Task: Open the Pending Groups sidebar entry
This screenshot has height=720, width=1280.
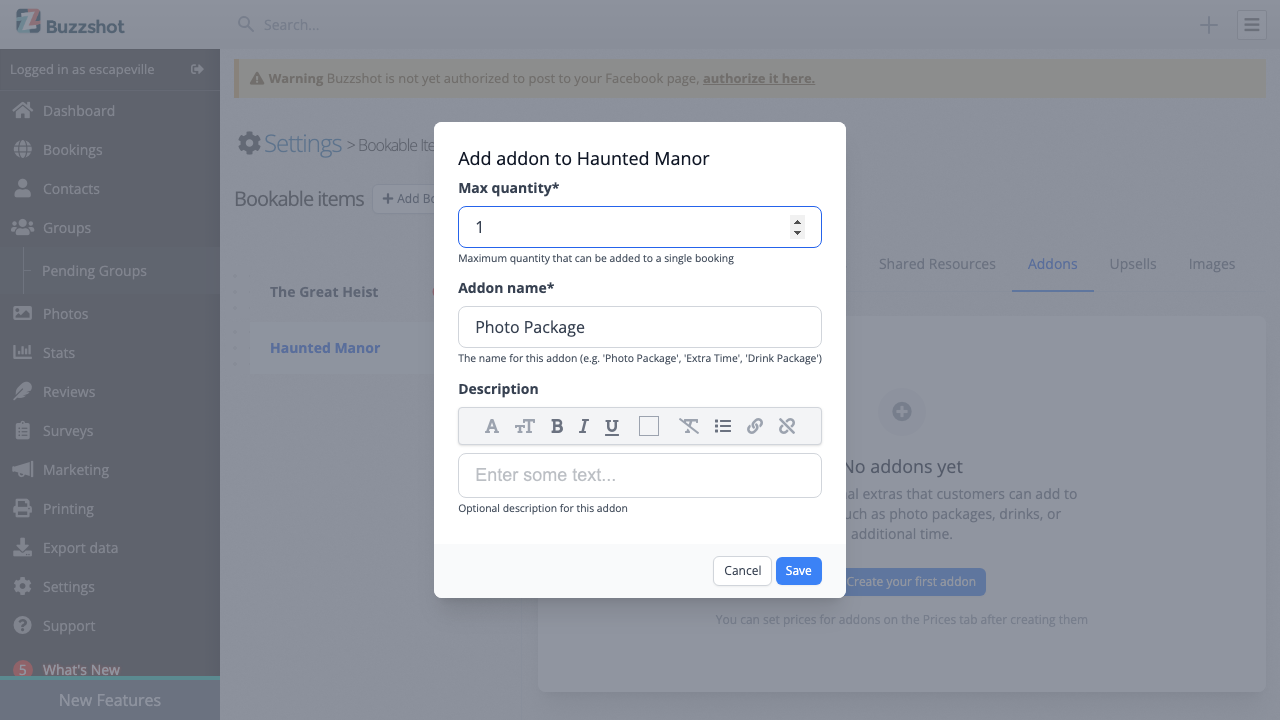Action: pyautogui.click(x=92, y=270)
